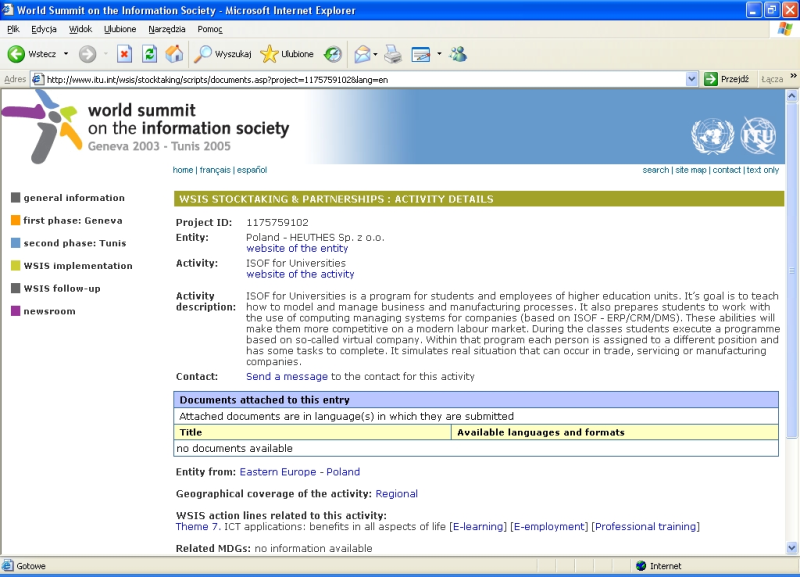The width and height of the screenshot is (800, 577).
Task: Open the Widok menu
Action: click(x=80, y=29)
